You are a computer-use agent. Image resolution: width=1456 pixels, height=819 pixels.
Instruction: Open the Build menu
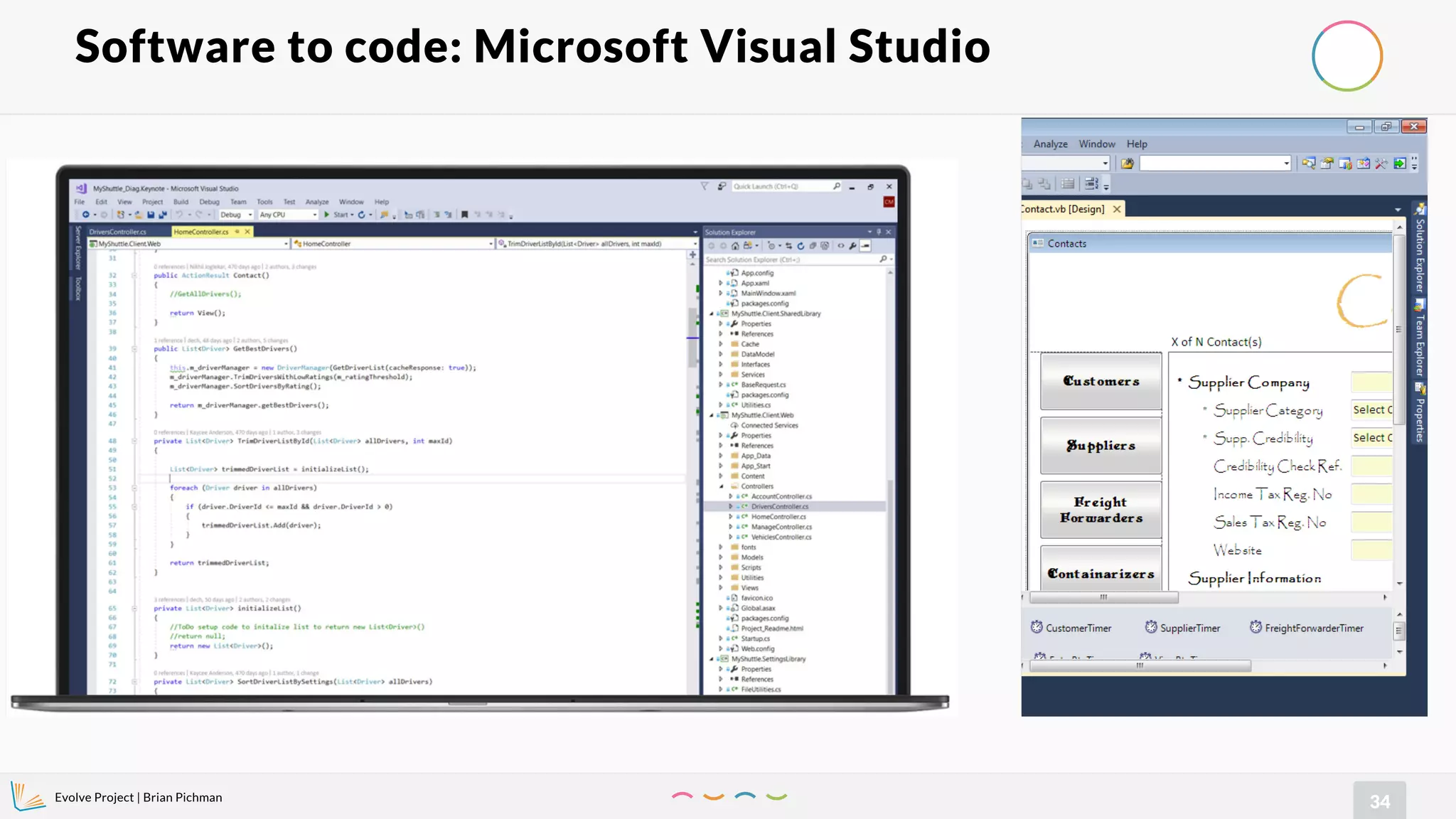pos(181,202)
